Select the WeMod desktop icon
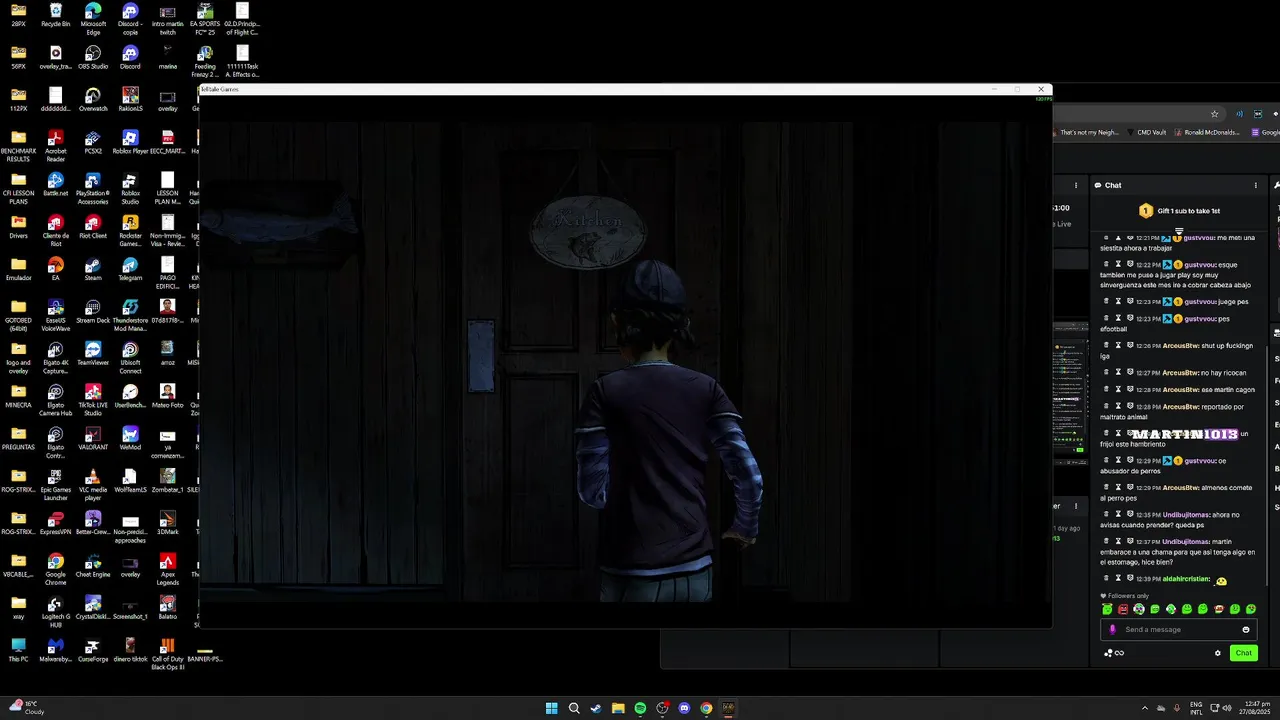Screen dimensions: 1280x720 pos(130,438)
